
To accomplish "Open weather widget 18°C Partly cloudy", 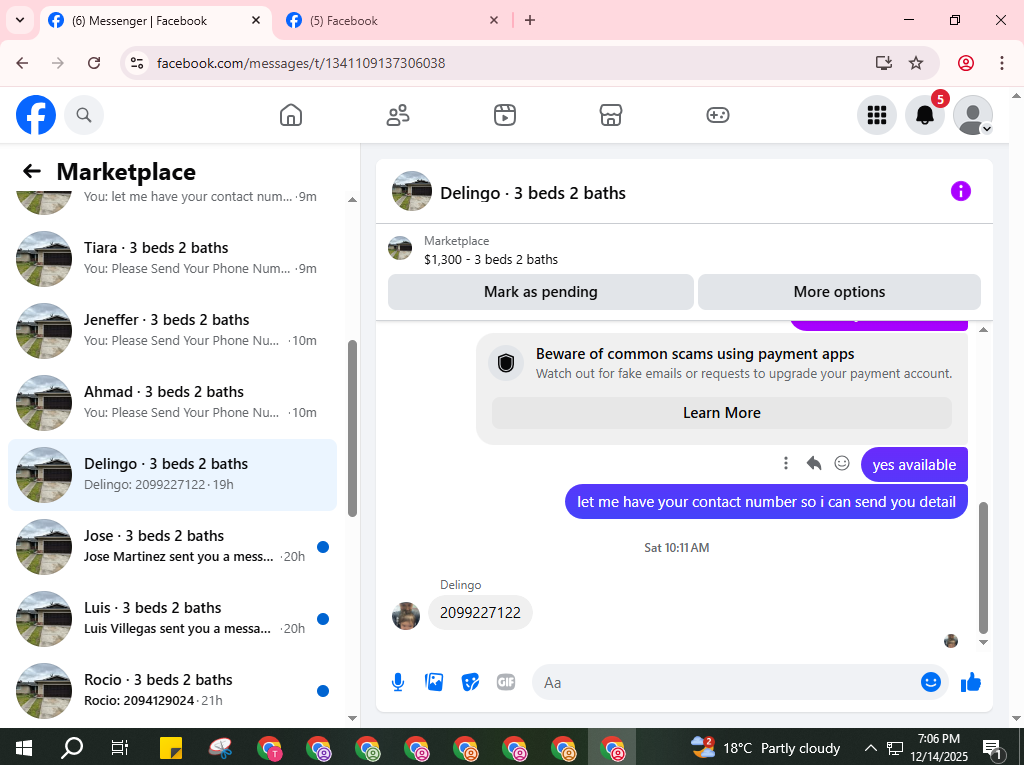I will click(x=765, y=747).
